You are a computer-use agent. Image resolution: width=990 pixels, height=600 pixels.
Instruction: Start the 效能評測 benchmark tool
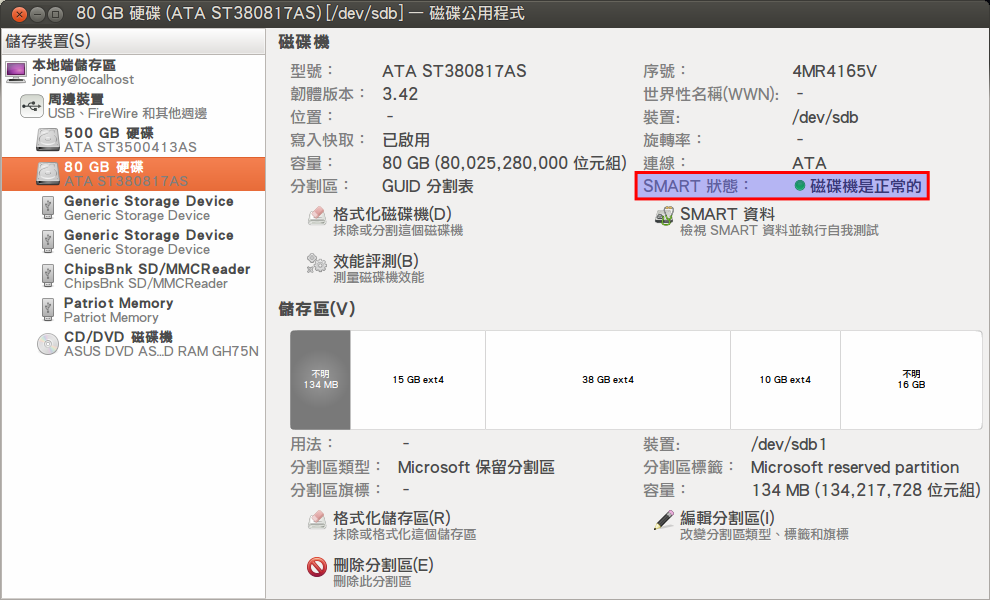(x=314, y=262)
